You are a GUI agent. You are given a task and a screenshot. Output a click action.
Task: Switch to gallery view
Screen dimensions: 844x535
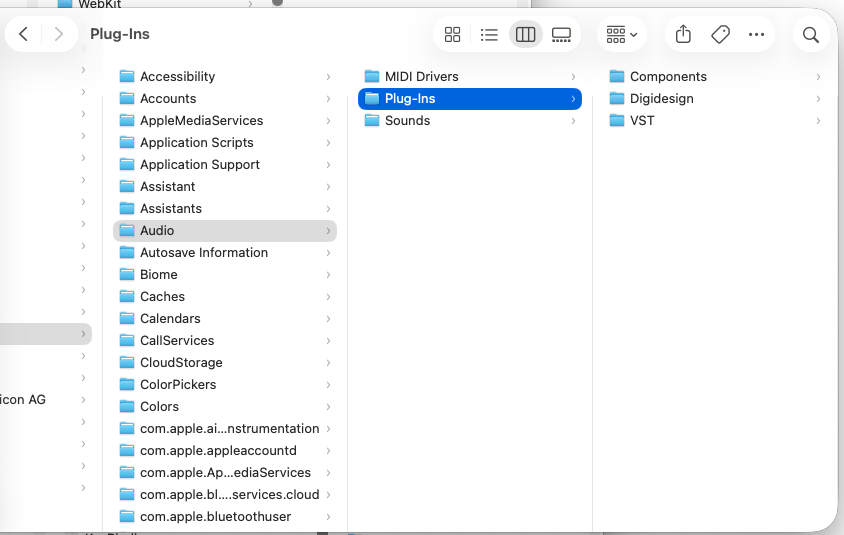pyautogui.click(x=561, y=34)
